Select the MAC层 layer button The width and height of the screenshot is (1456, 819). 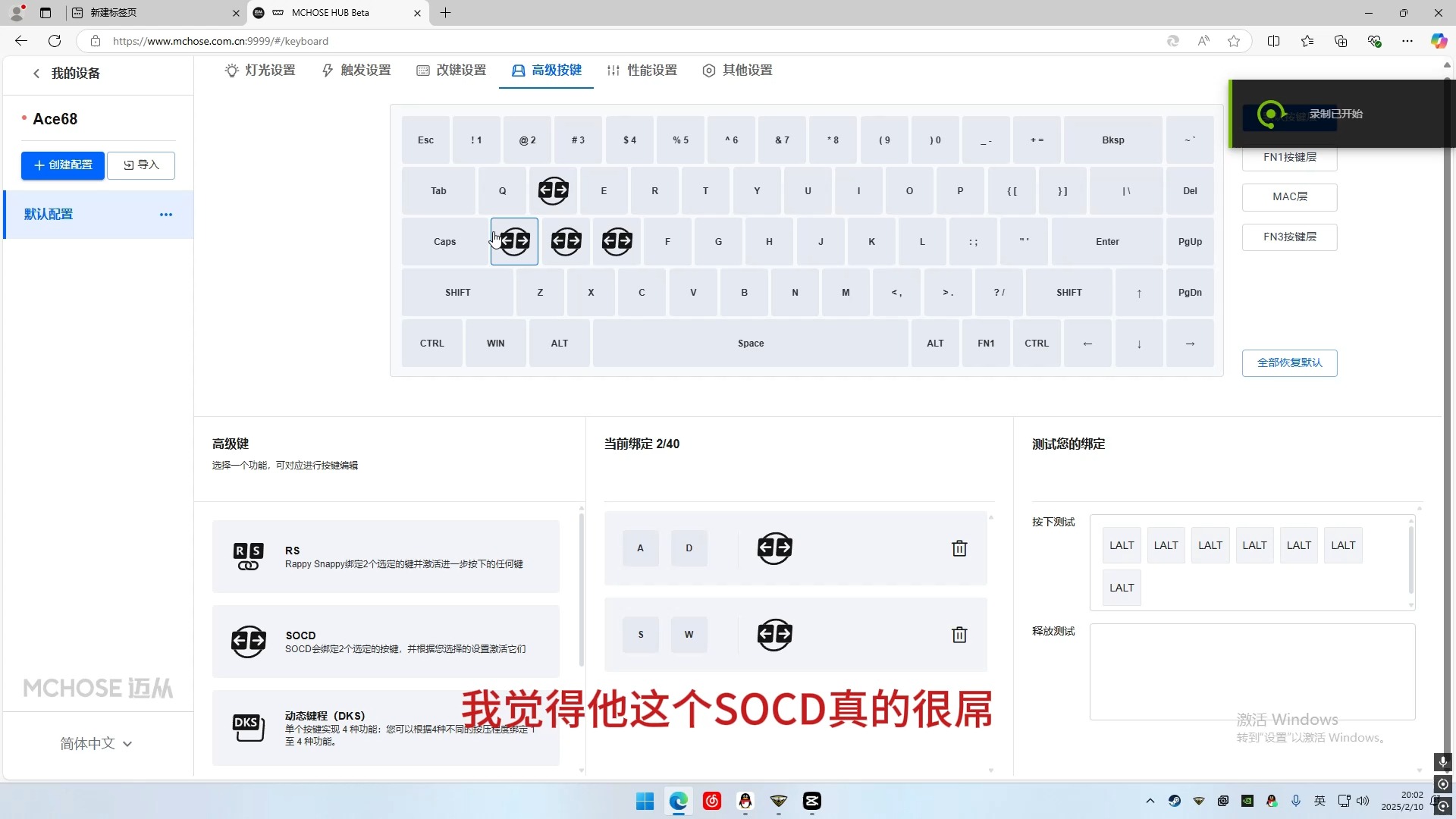click(x=1289, y=197)
